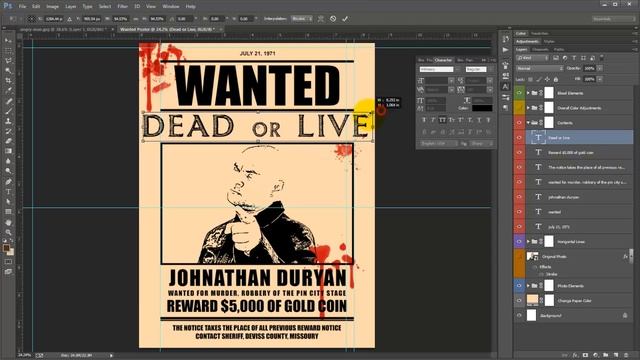Hide the Contents group
The height and width of the screenshot is (360, 640).
pos(519,122)
